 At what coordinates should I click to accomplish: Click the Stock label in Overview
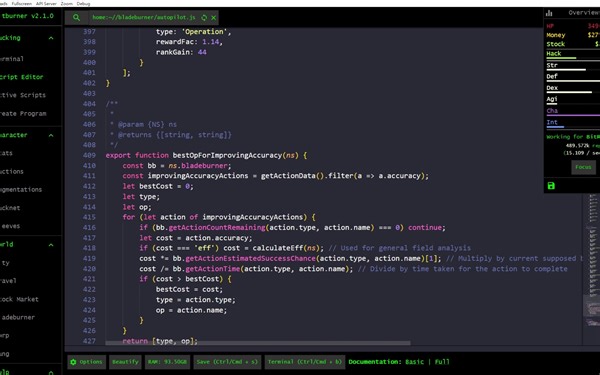click(x=556, y=44)
